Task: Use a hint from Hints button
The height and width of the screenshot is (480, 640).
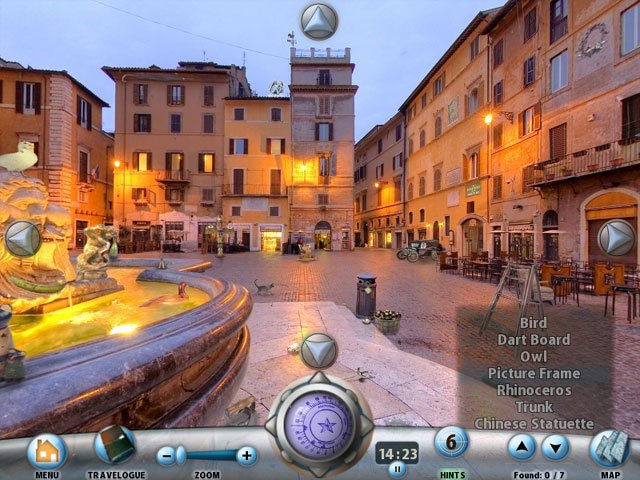Action: click(451, 443)
